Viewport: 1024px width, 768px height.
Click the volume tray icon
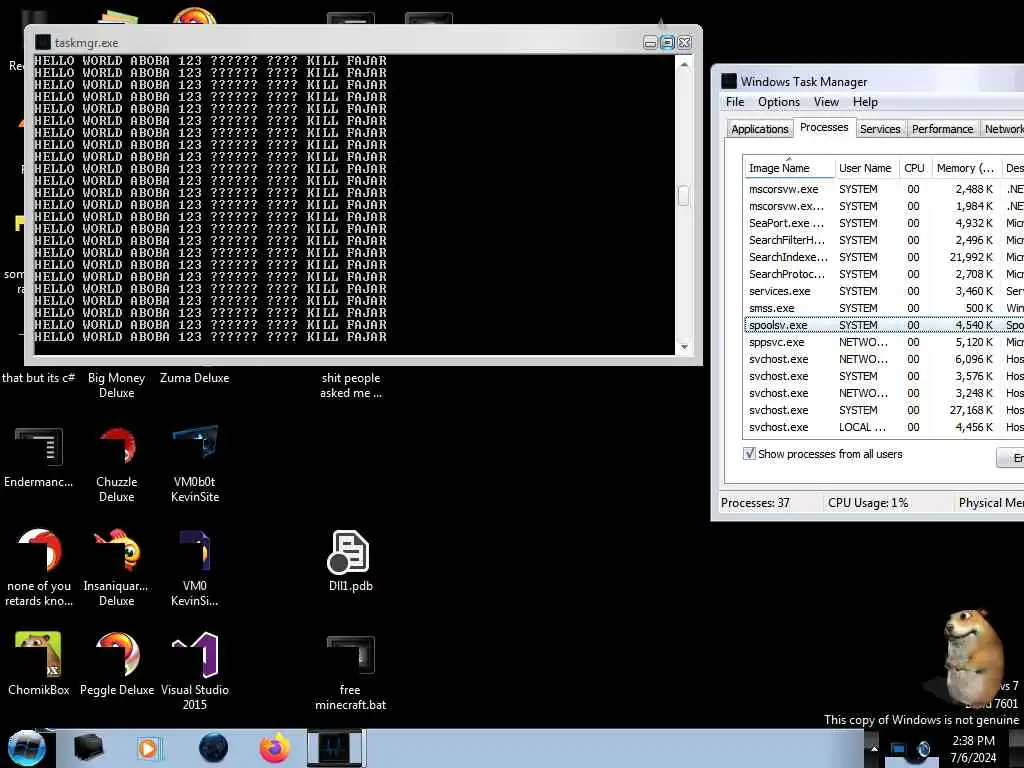[x=923, y=749]
